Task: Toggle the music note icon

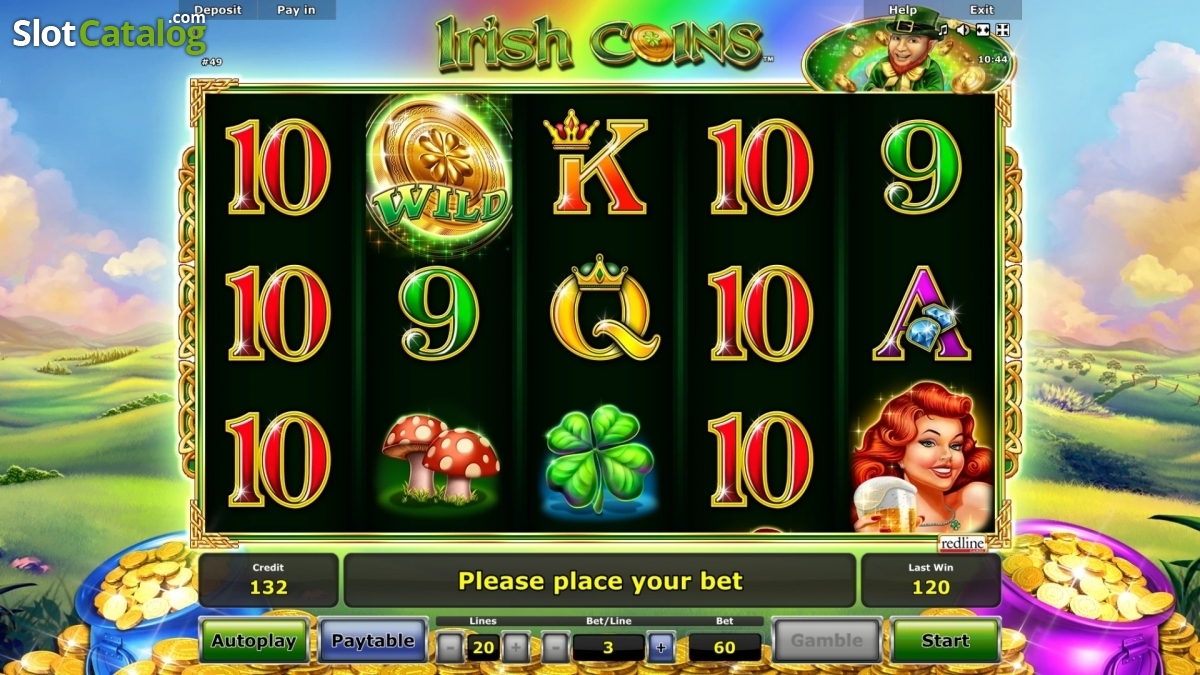Action: [945, 30]
